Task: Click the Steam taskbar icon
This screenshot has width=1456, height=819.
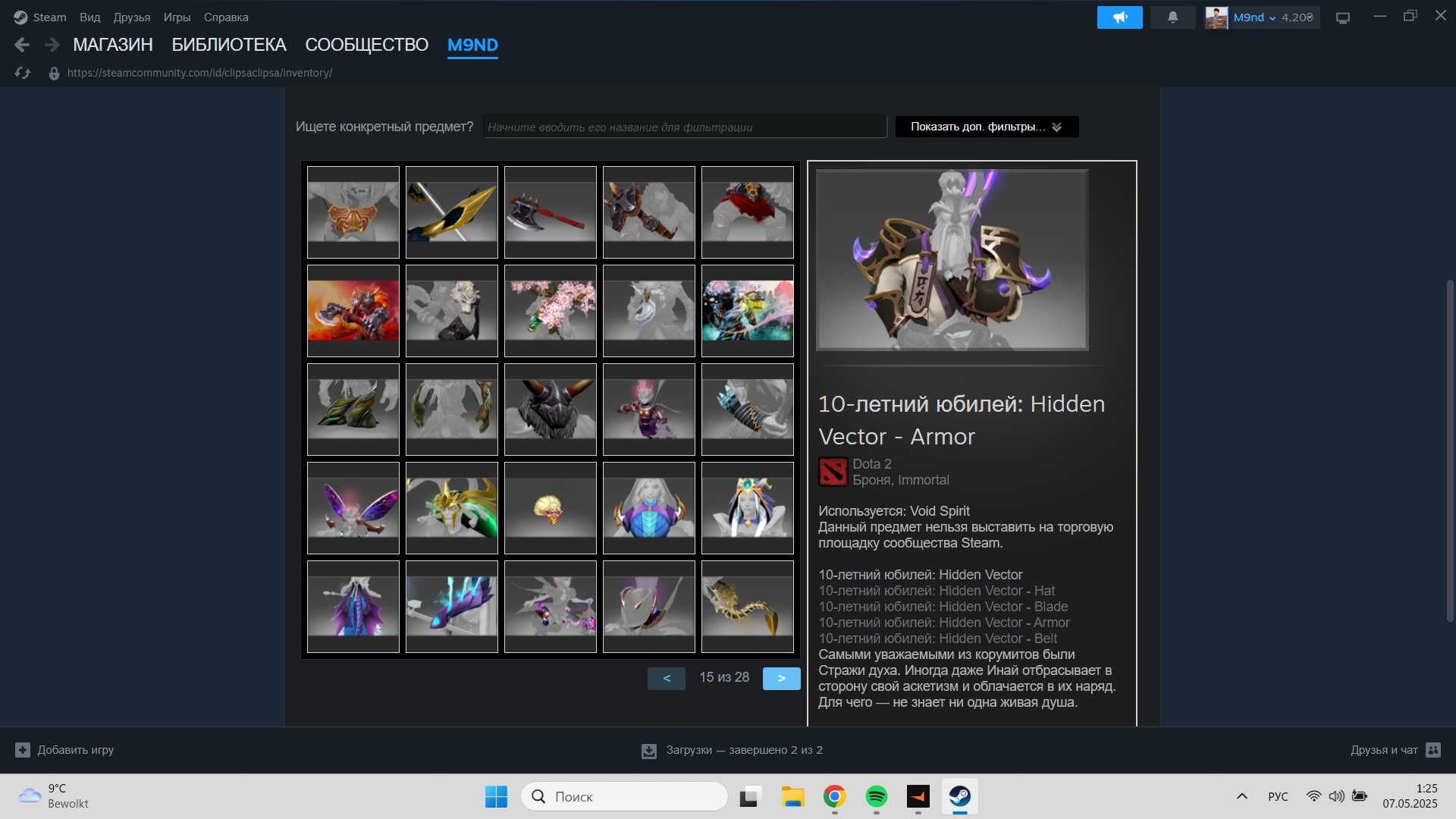Action: click(959, 796)
